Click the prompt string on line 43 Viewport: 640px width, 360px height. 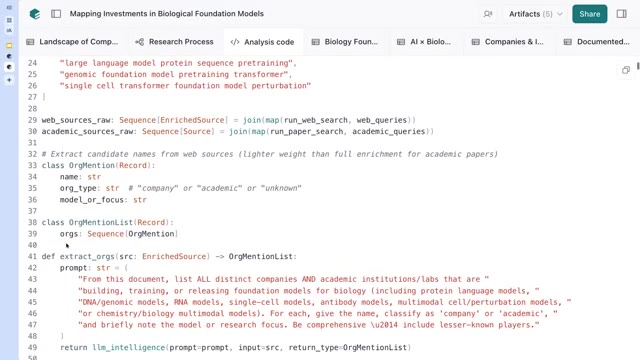[x=283, y=279]
